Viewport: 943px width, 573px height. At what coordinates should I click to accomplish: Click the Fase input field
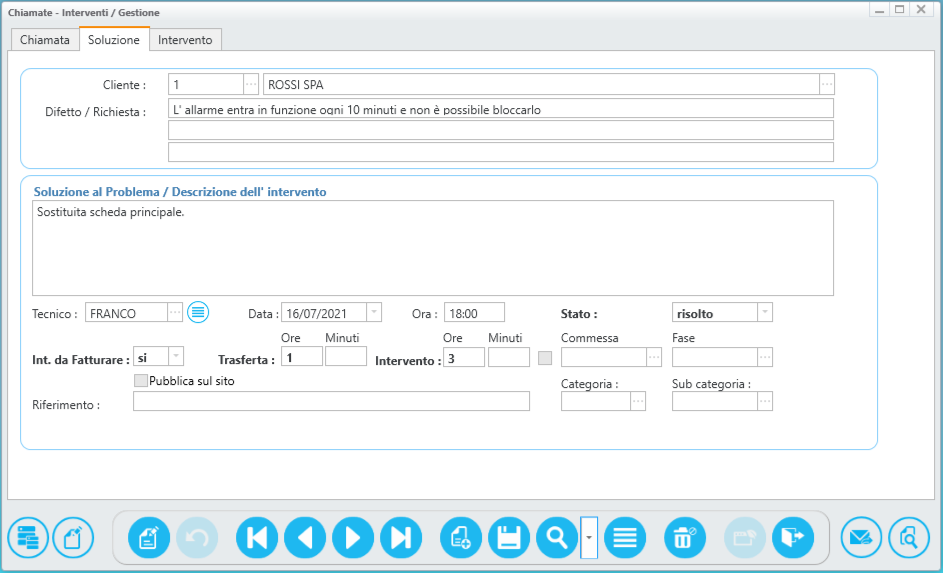(714, 357)
